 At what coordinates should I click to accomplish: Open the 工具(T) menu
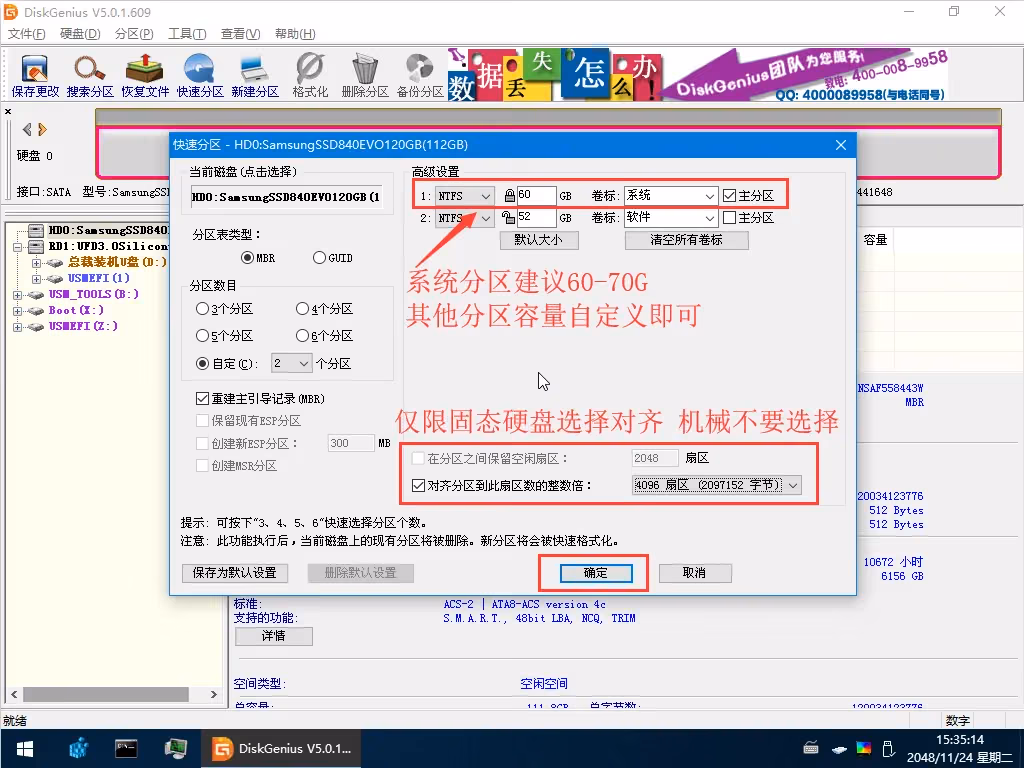point(187,34)
